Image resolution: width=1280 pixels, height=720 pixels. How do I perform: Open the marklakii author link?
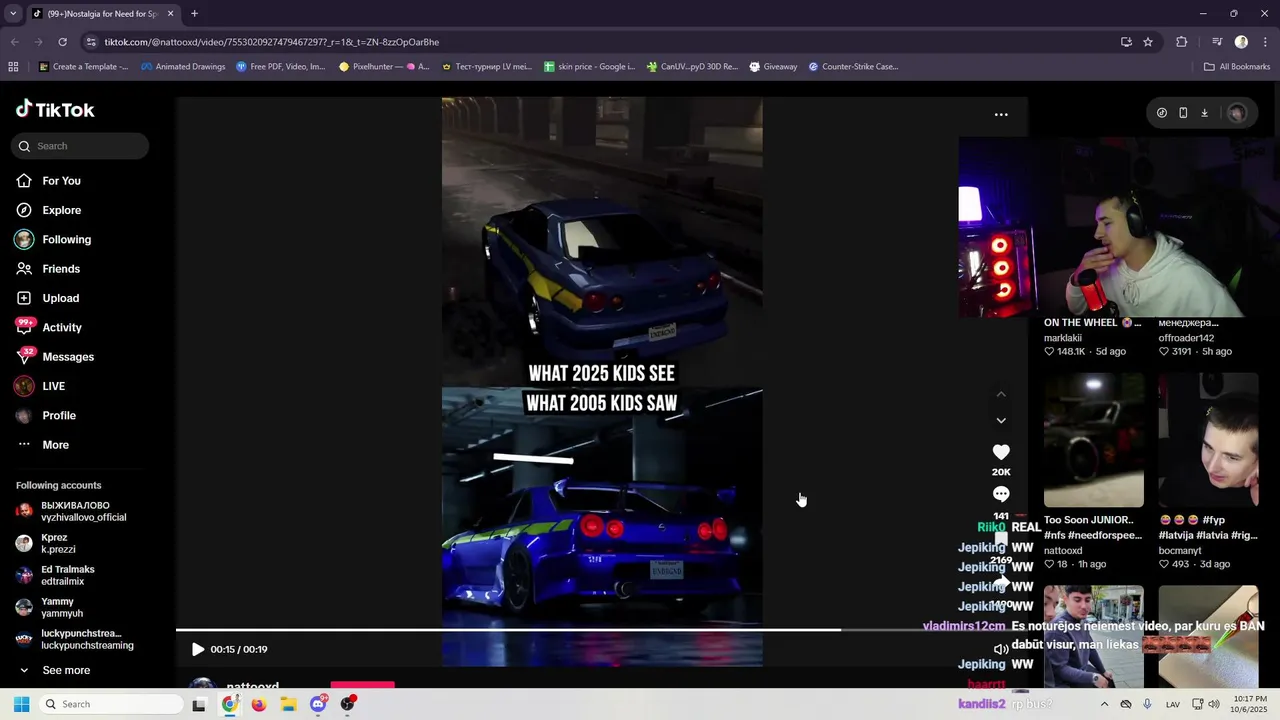[1063, 338]
